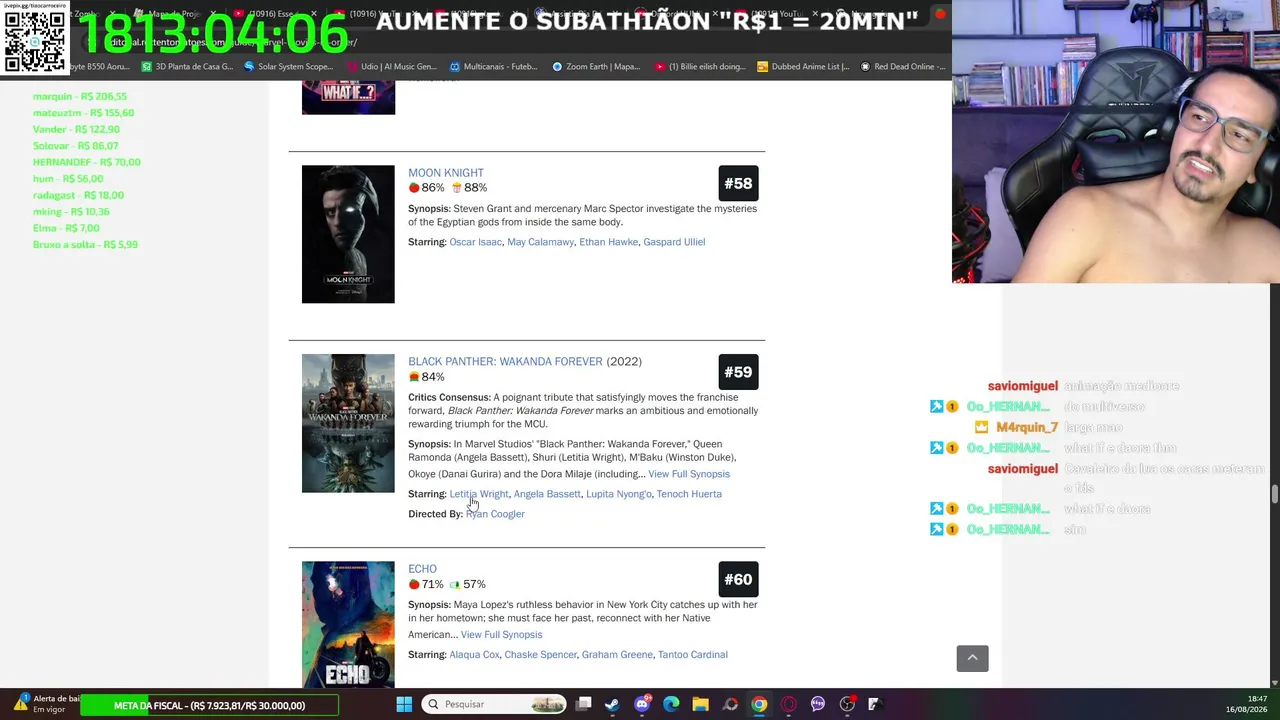Open the Echo title link
This screenshot has width=1280, height=720.
point(422,569)
